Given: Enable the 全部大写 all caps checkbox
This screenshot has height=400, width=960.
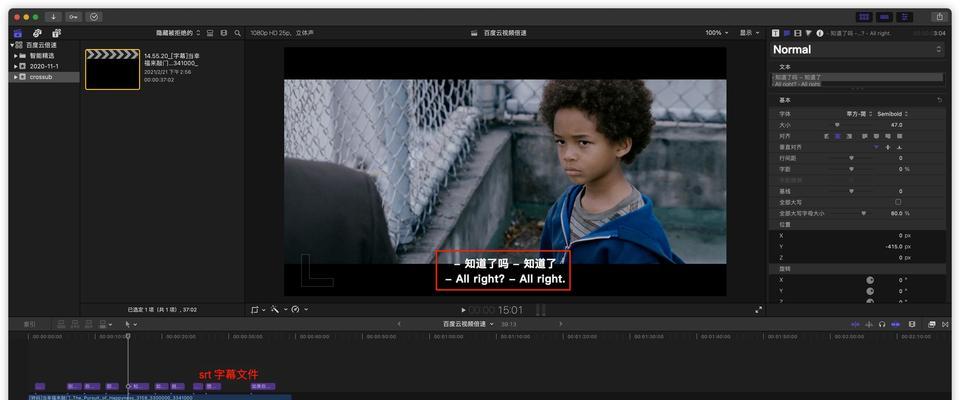Looking at the screenshot, I should [x=898, y=202].
